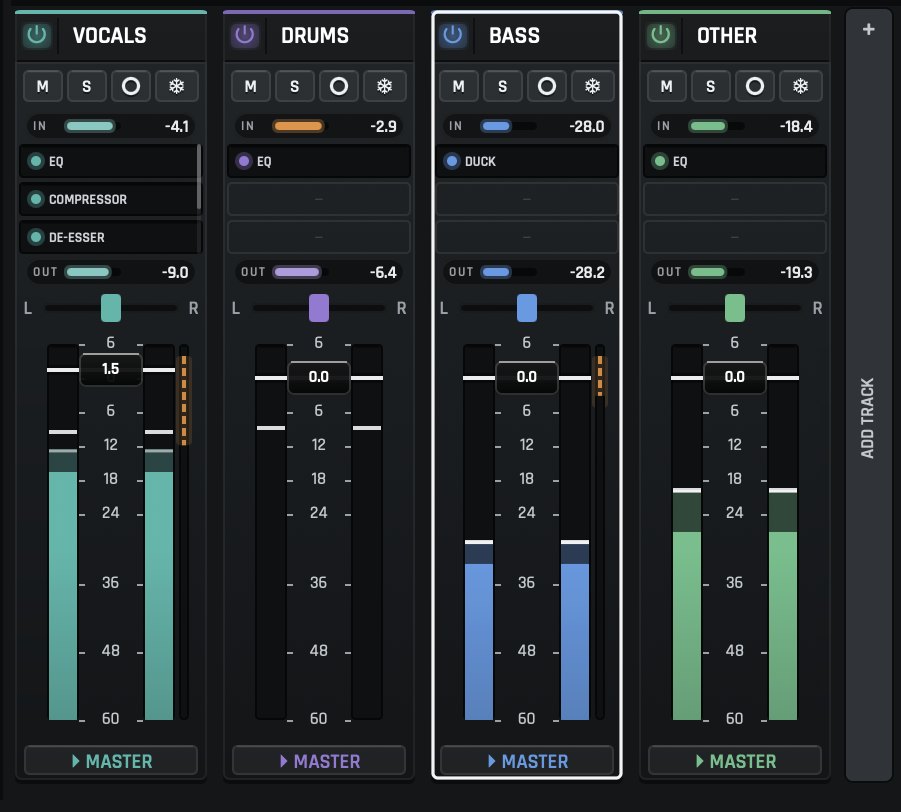Toggle power on the VOCALS track

[37, 35]
